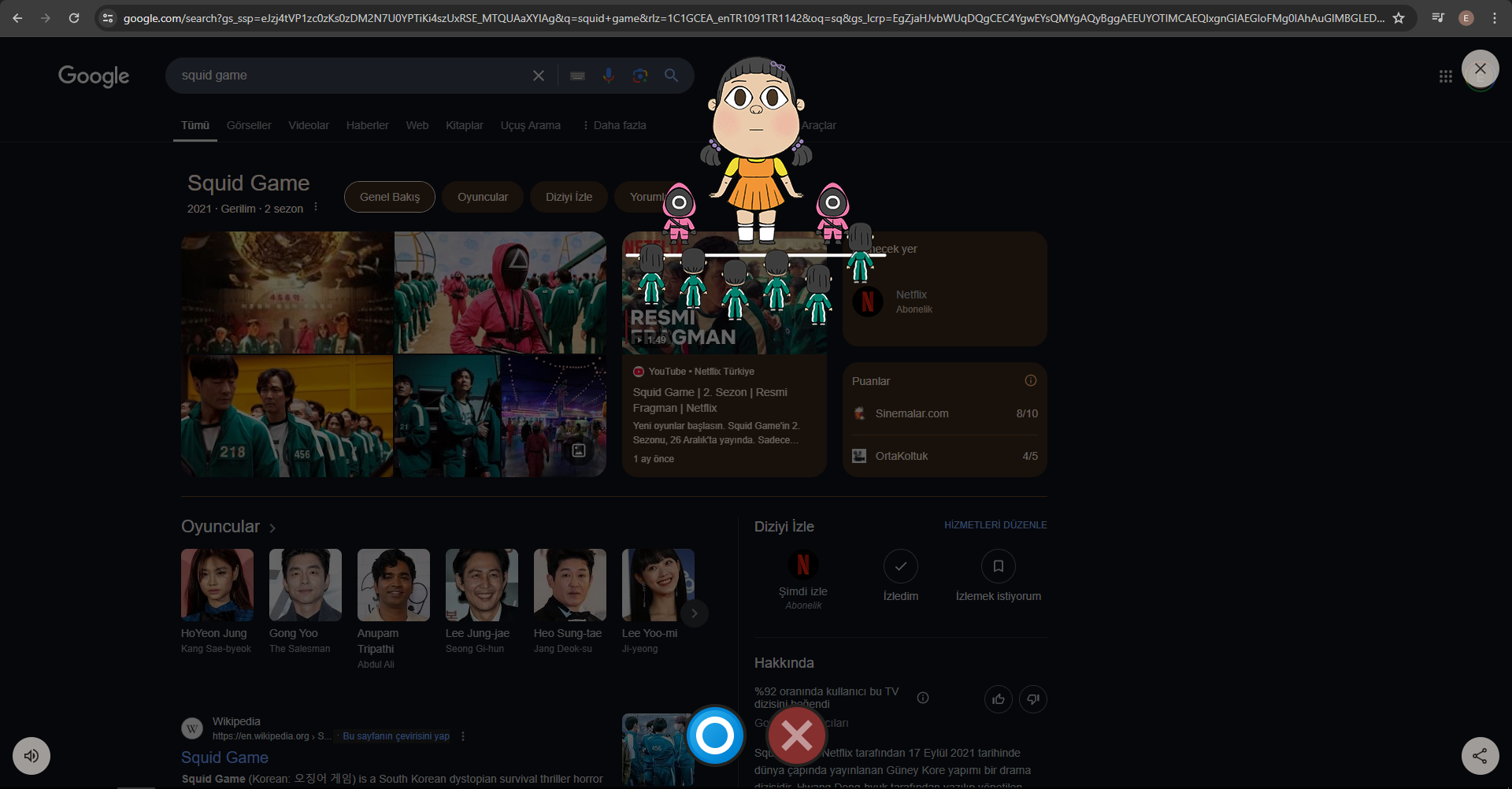Select the Diziyi İzle chip

pos(569,197)
